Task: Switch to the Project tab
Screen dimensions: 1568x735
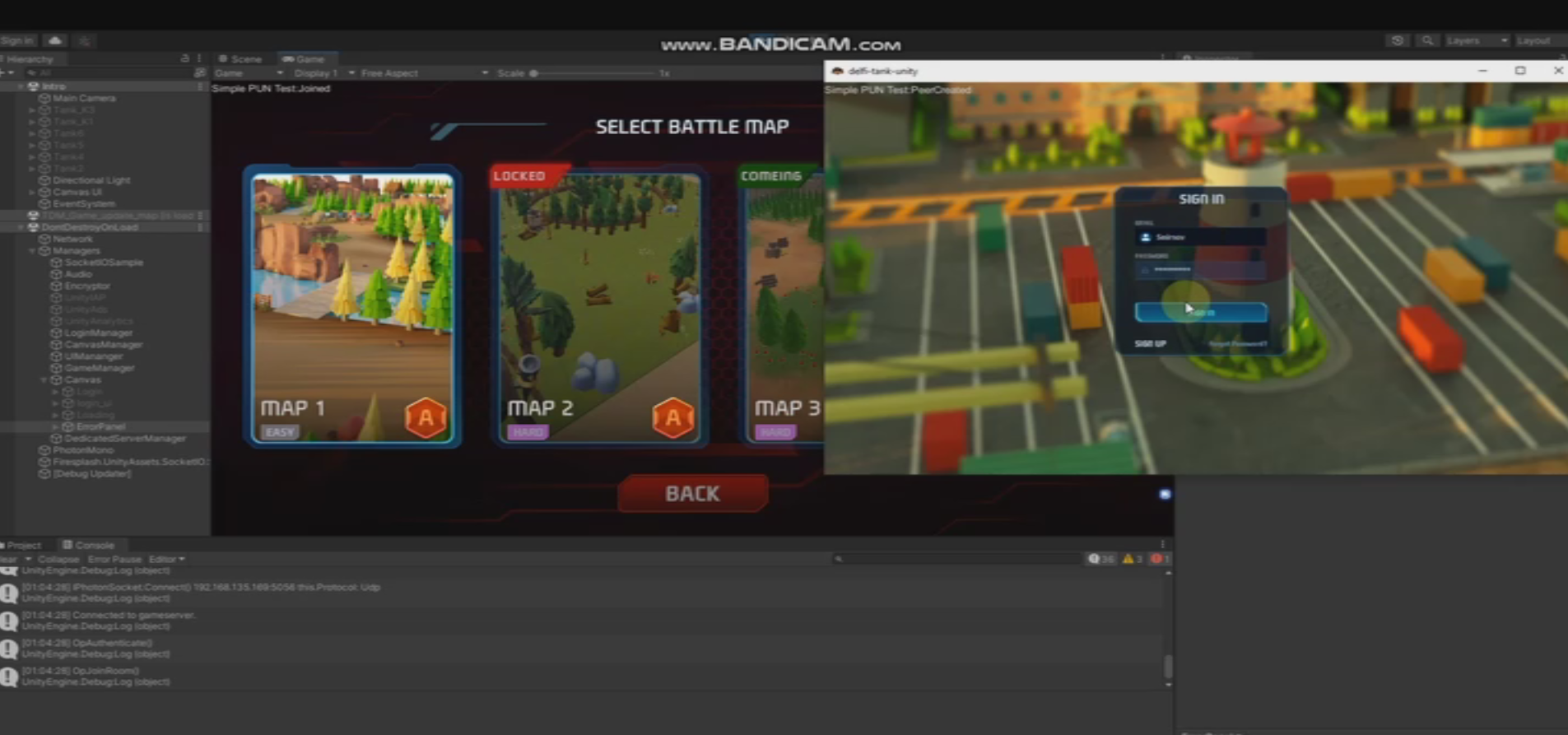Action: coord(23,545)
